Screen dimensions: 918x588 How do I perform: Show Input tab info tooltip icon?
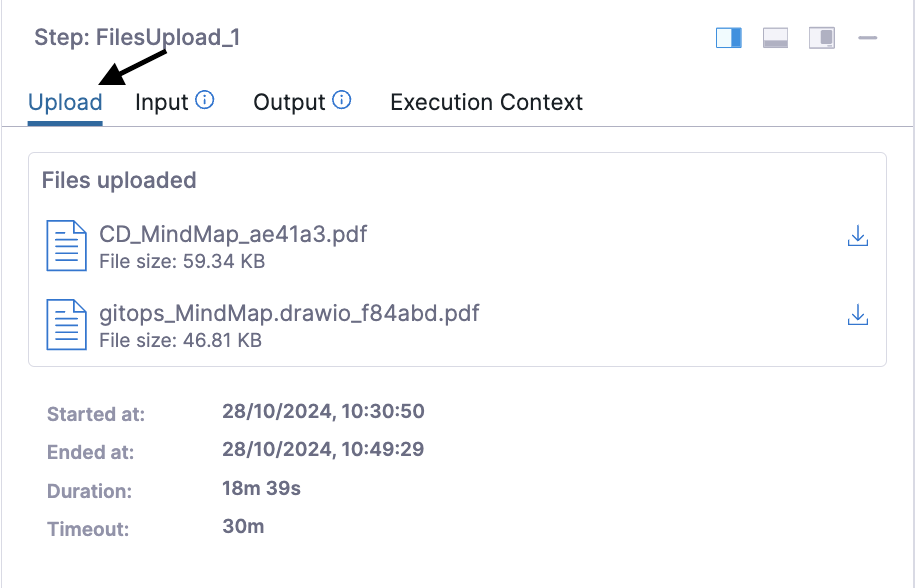(205, 100)
